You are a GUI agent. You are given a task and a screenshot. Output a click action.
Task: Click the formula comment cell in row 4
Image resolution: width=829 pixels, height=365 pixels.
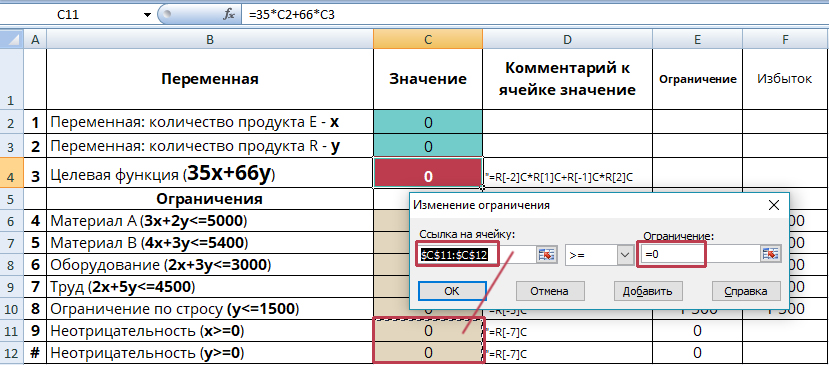click(x=567, y=172)
